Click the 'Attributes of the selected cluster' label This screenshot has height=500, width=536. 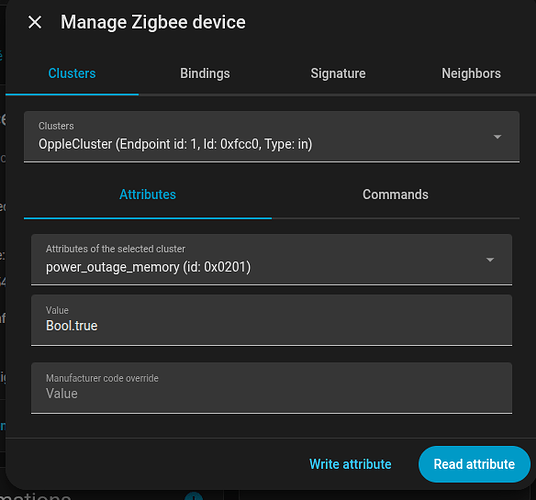pyautogui.click(x=116, y=249)
